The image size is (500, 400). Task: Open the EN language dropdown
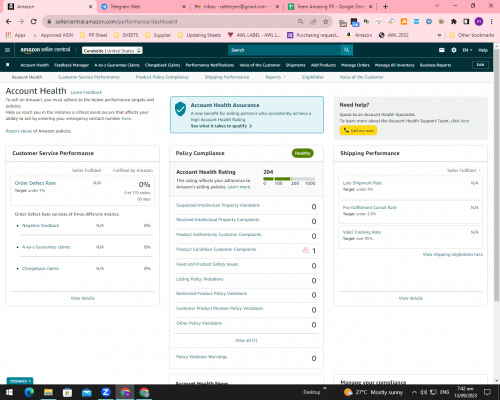pos(467,50)
